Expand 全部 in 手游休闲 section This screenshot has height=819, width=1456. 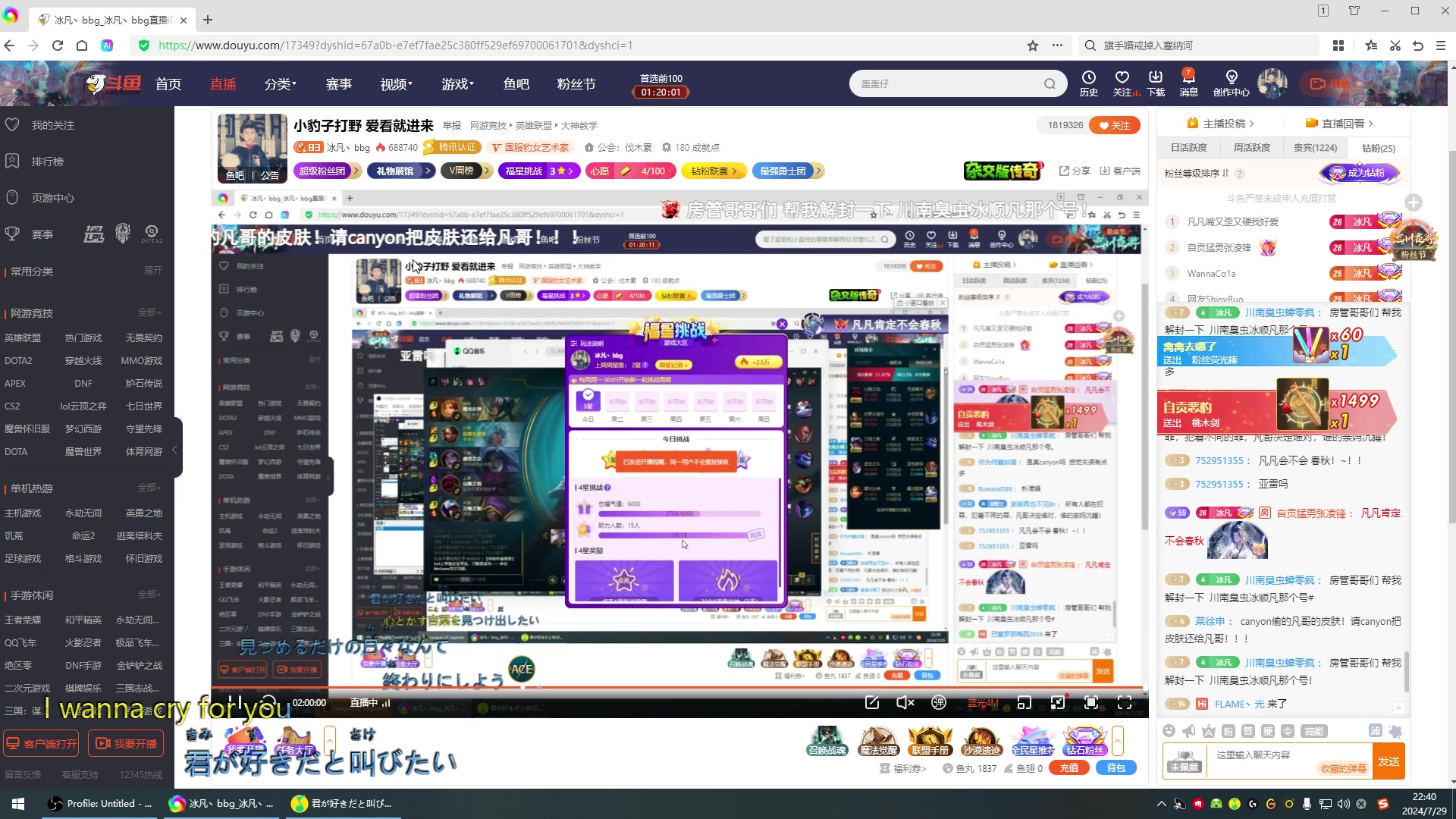(149, 595)
